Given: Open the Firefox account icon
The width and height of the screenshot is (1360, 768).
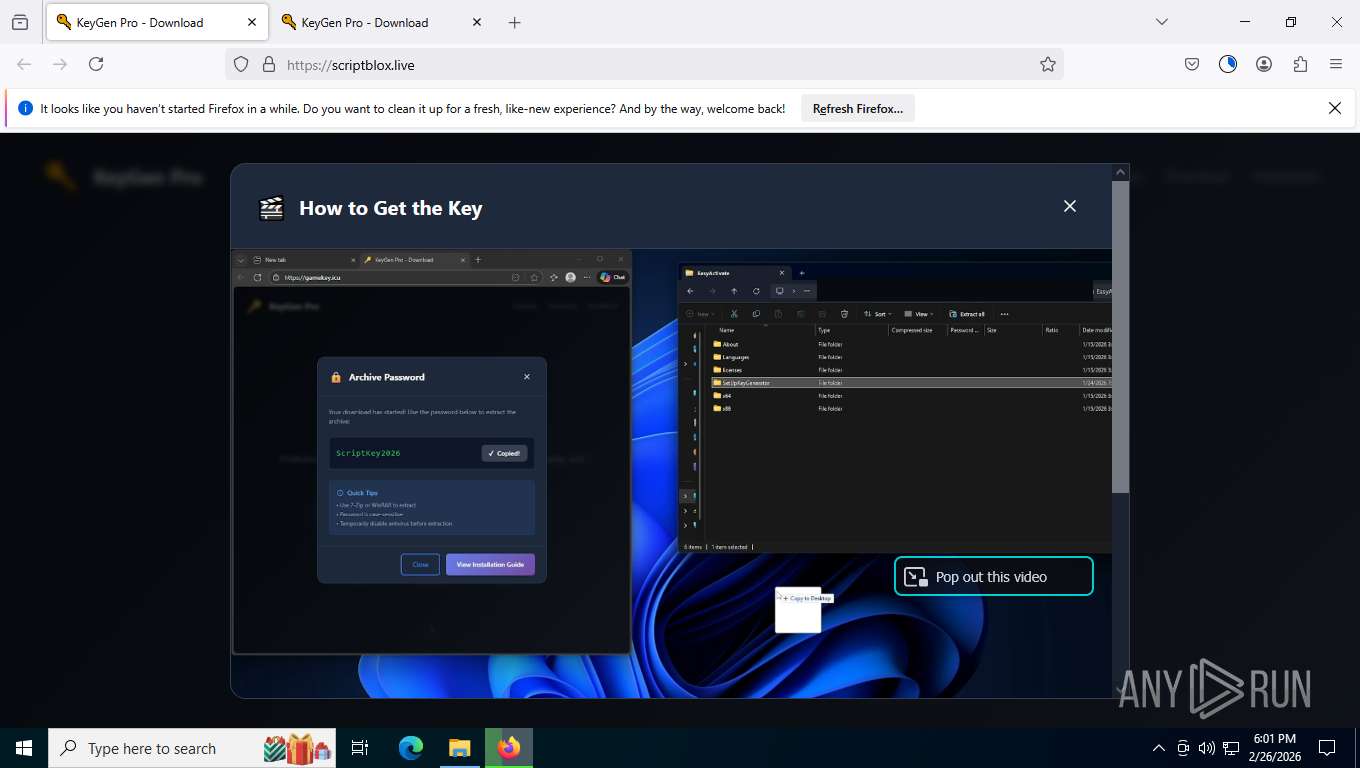Looking at the screenshot, I should [x=1264, y=64].
